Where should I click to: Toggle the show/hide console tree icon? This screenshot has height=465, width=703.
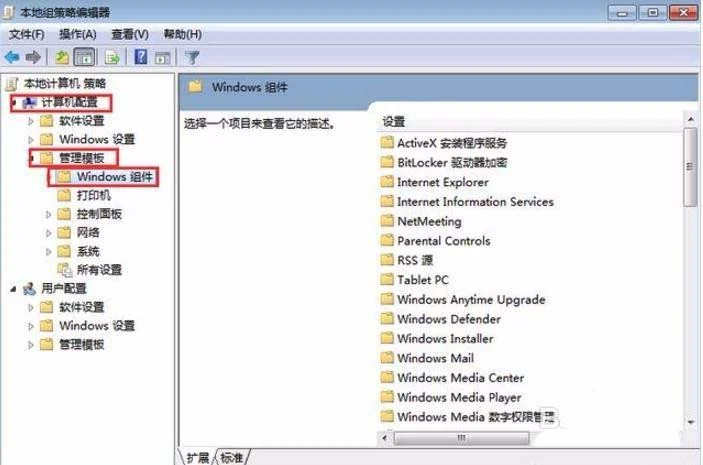84,57
